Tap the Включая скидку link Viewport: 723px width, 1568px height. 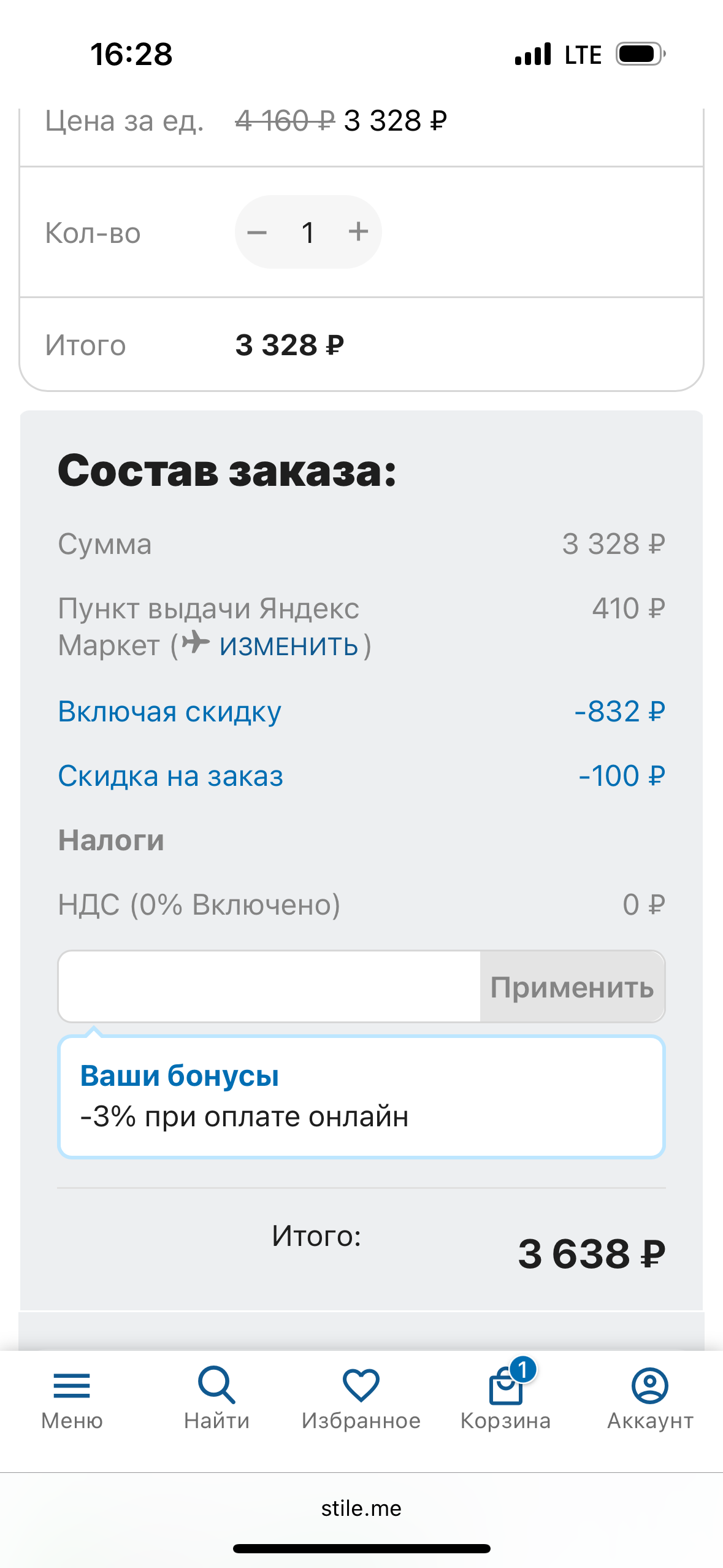[169, 712]
